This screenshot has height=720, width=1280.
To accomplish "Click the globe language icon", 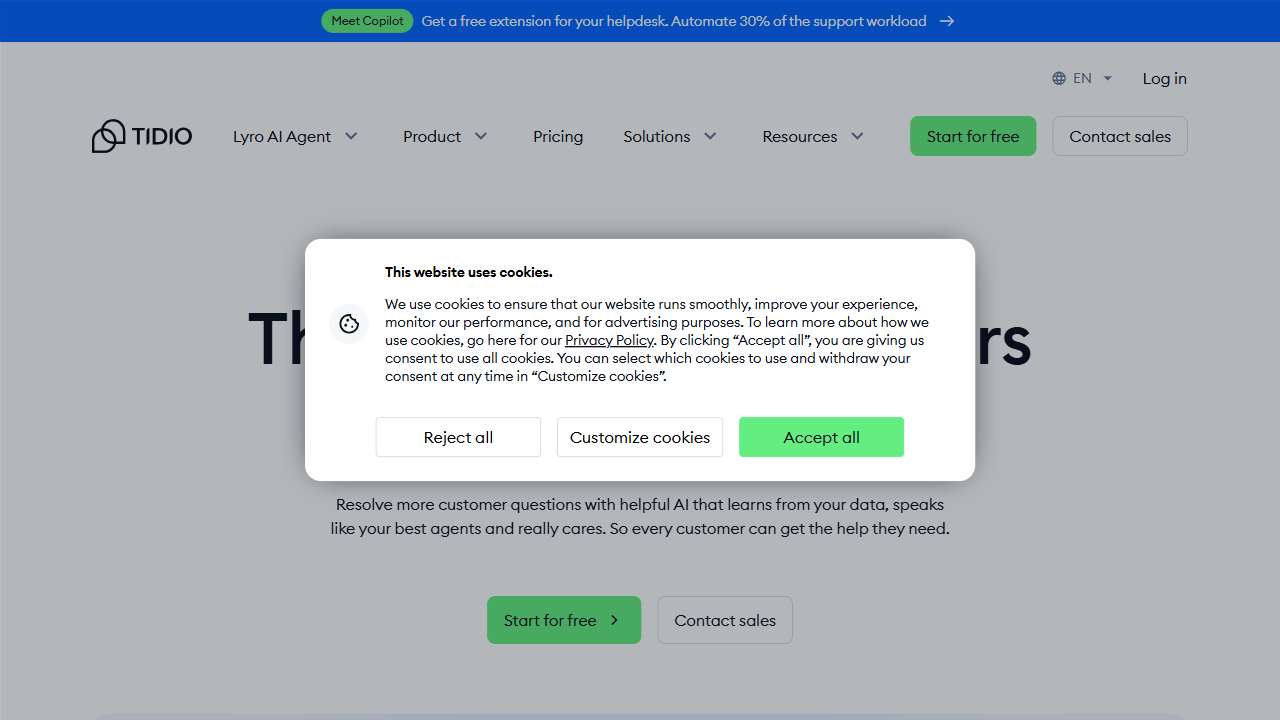I will click(x=1059, y=78).
